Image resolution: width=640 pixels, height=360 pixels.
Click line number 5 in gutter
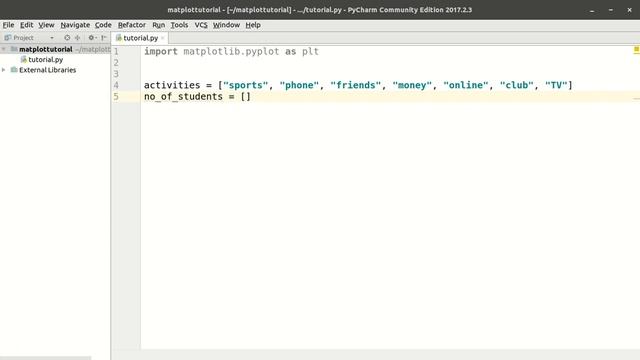(116, 97)
